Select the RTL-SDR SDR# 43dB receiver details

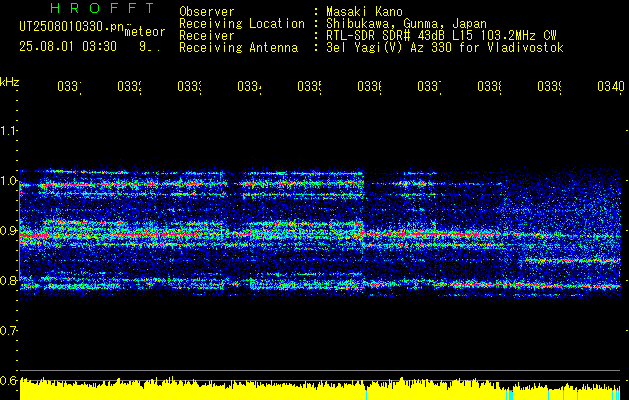coord(441,36)
